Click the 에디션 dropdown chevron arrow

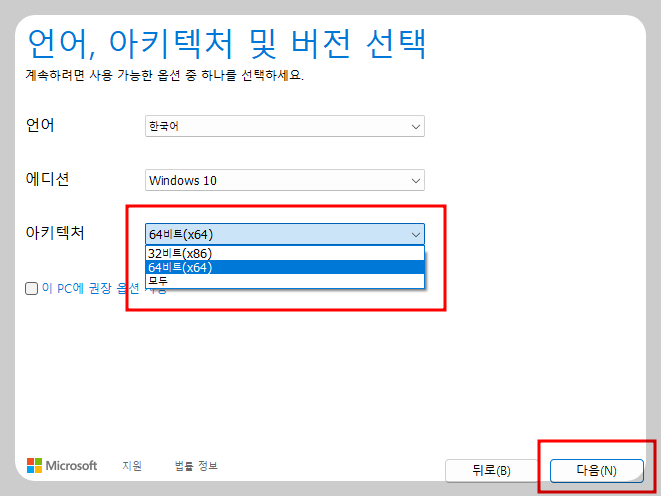[416, 181]
